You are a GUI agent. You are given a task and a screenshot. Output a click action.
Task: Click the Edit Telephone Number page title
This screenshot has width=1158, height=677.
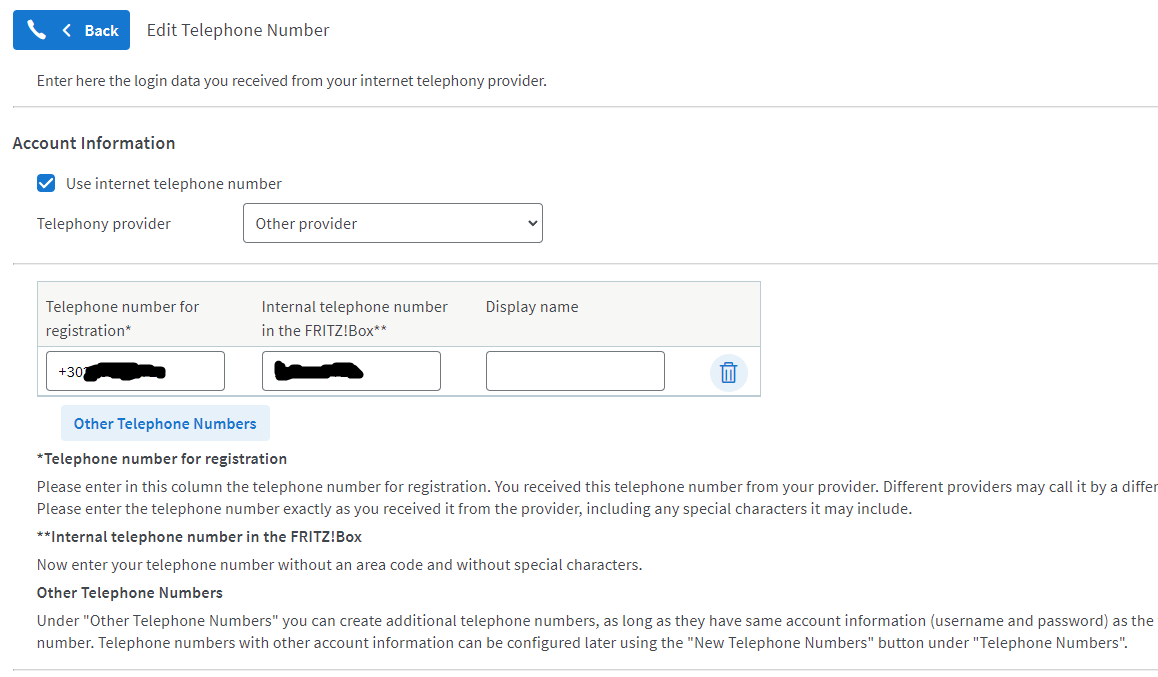click(x=238, y=30)
